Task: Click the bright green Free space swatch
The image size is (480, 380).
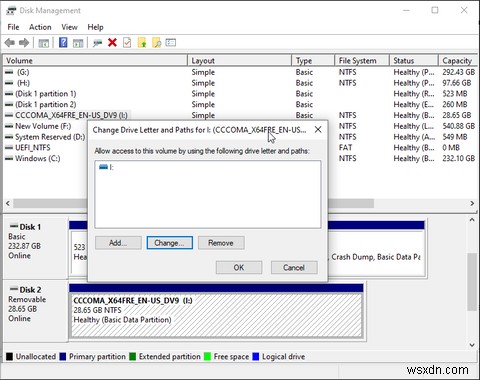Action: [x=207, y=357]
